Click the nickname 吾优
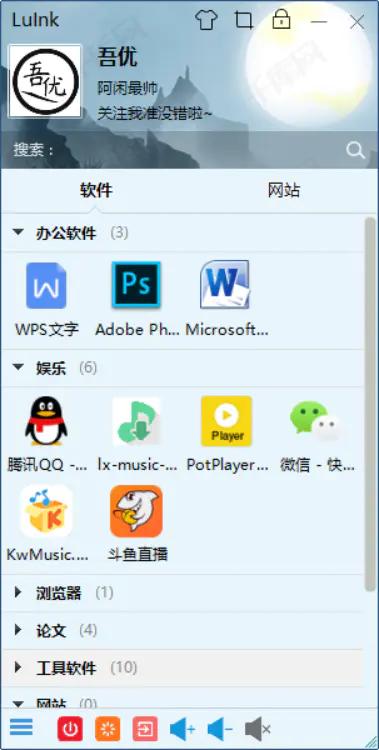The height and width of the screenshot is (750, 379). [117, 57]
